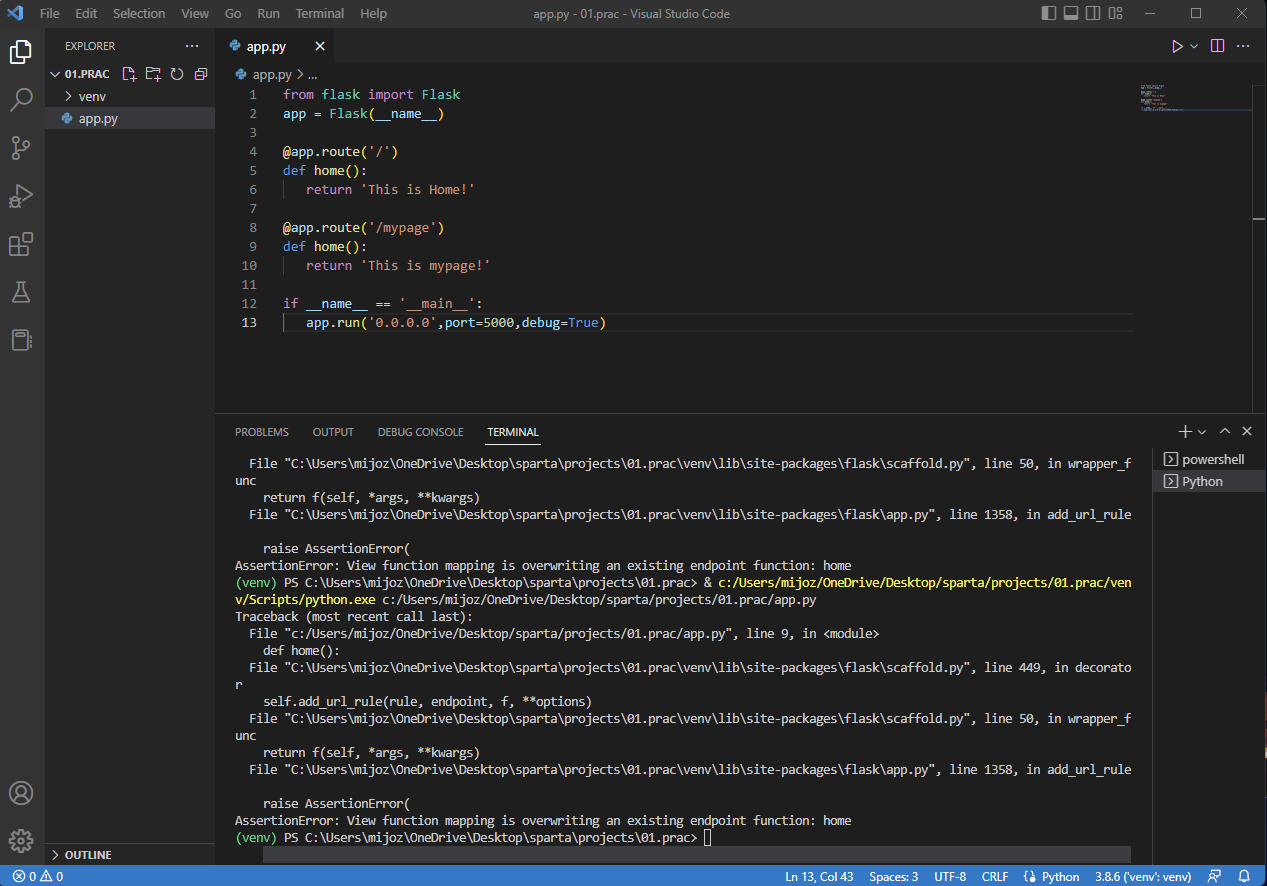
Task: Click New File icon in Explorer header
Action: (129, 74)
